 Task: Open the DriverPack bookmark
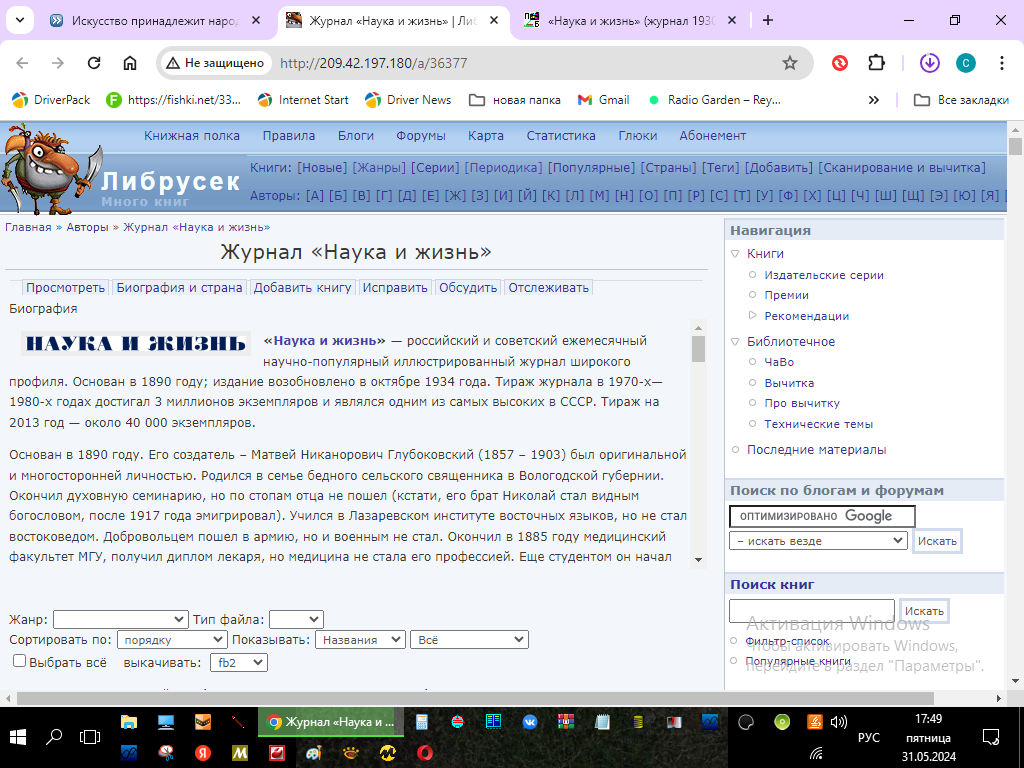click(x=51, y=100)
